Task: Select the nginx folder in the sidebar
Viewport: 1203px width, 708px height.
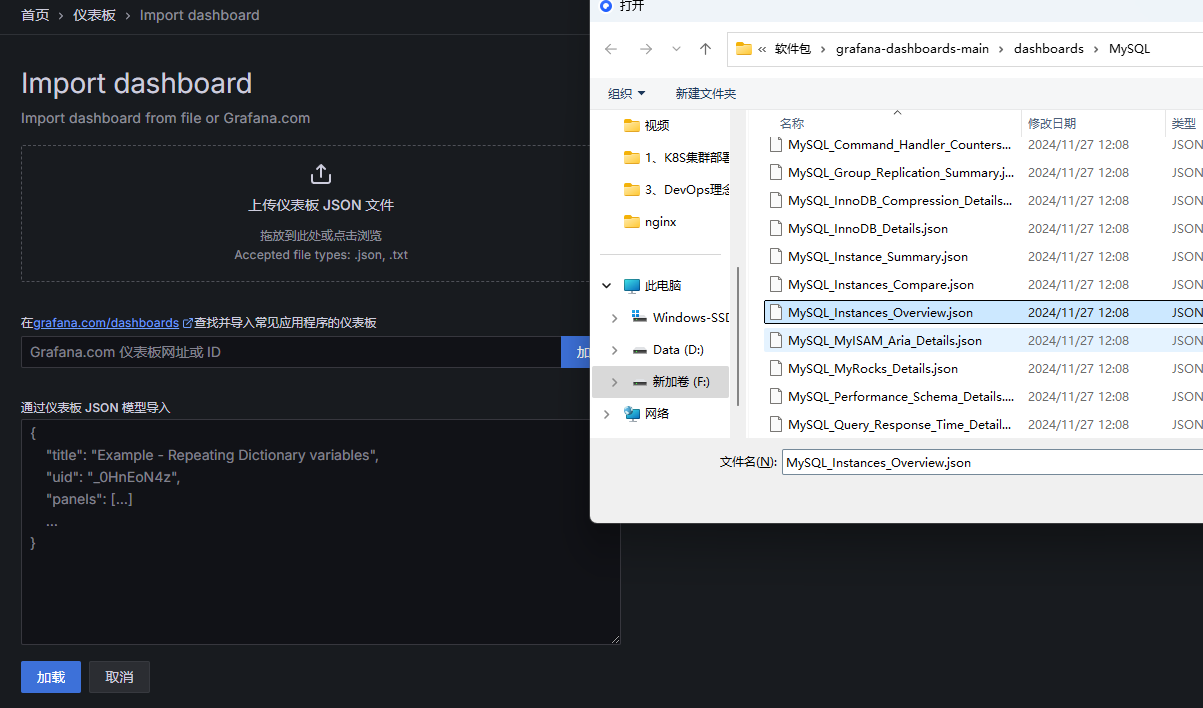Action: coord(650,222)
